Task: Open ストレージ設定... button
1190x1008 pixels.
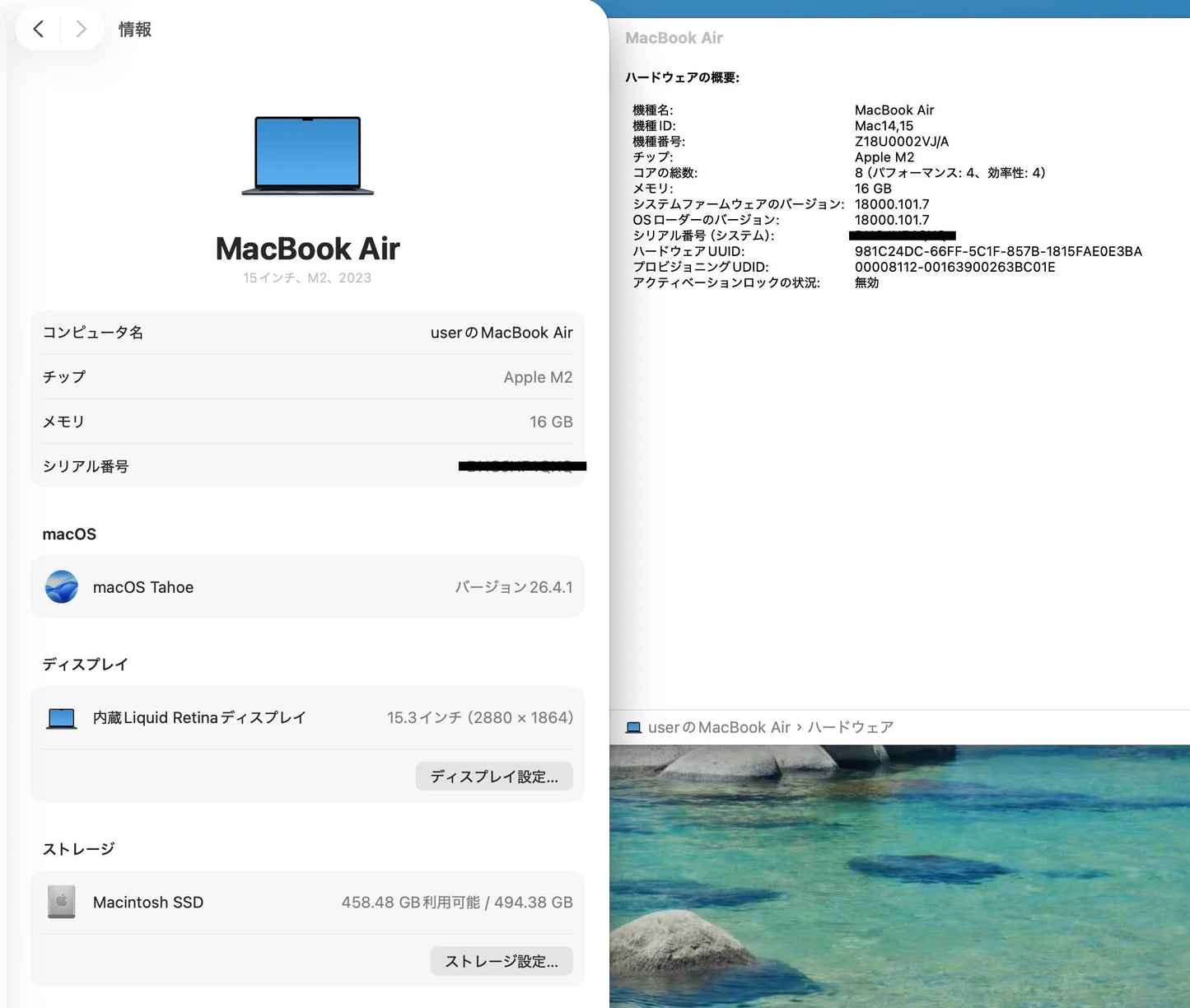Action: [502, 961]
